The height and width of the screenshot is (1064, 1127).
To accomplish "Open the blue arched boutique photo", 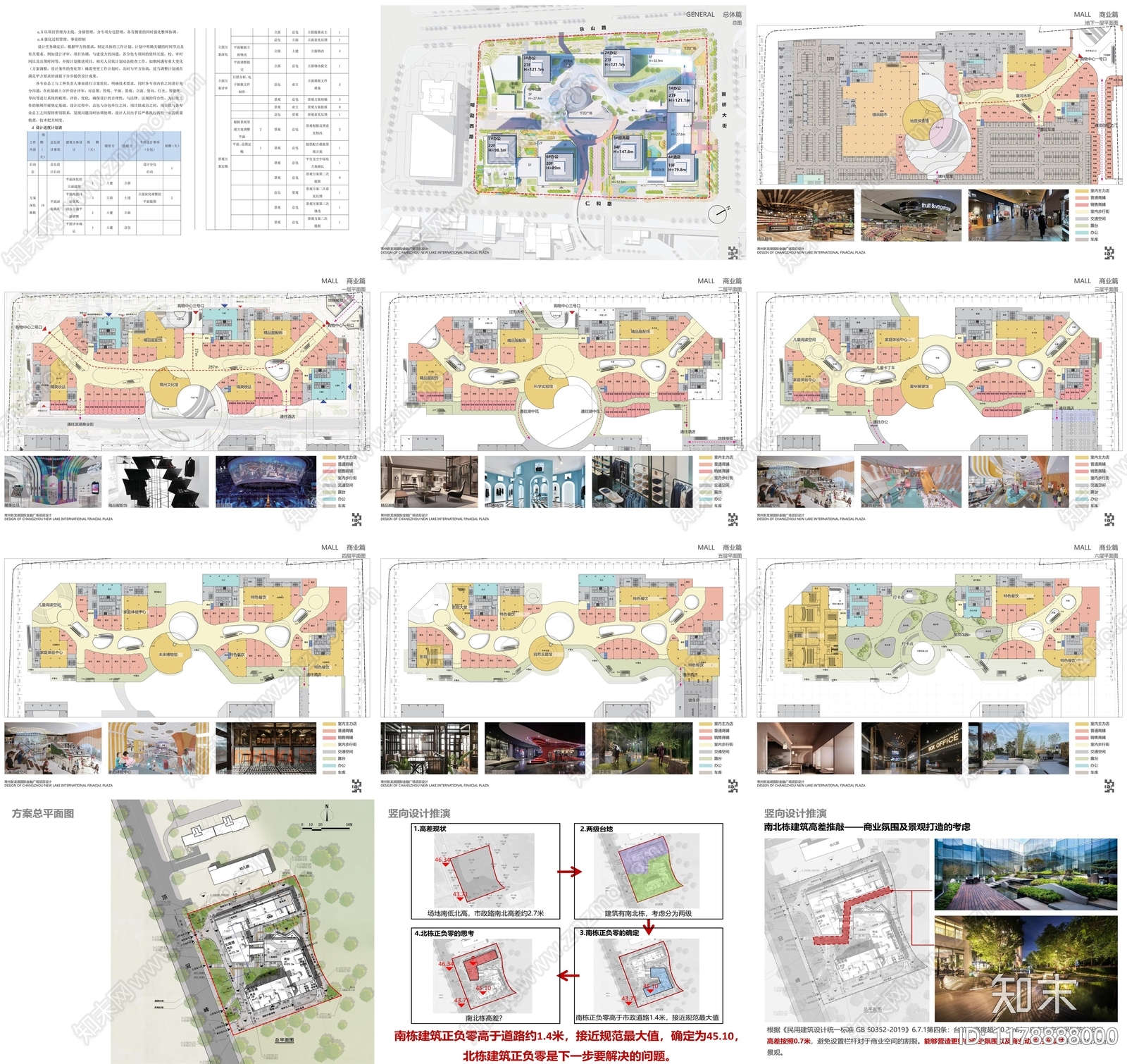I will coord(535,482).
